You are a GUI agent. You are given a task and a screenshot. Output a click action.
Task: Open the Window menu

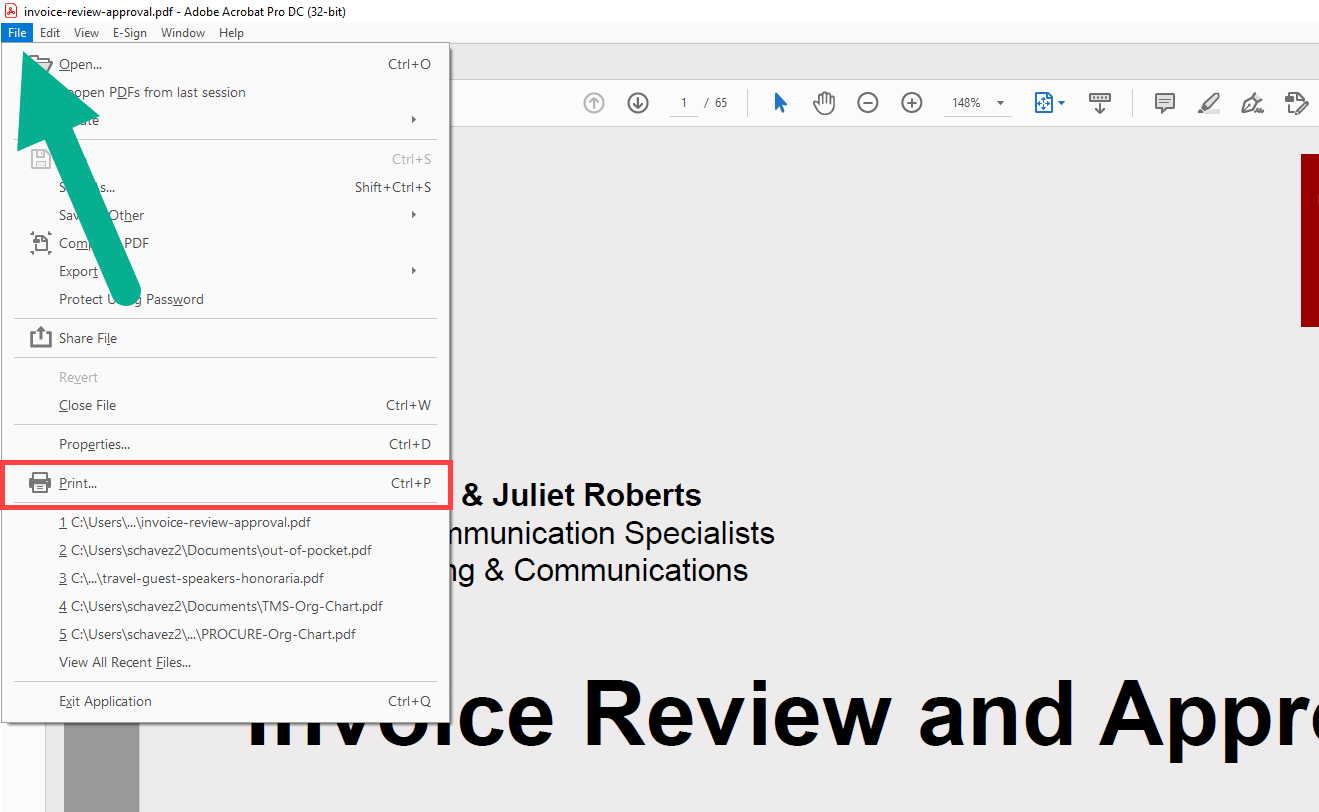[x=183, y=33]
